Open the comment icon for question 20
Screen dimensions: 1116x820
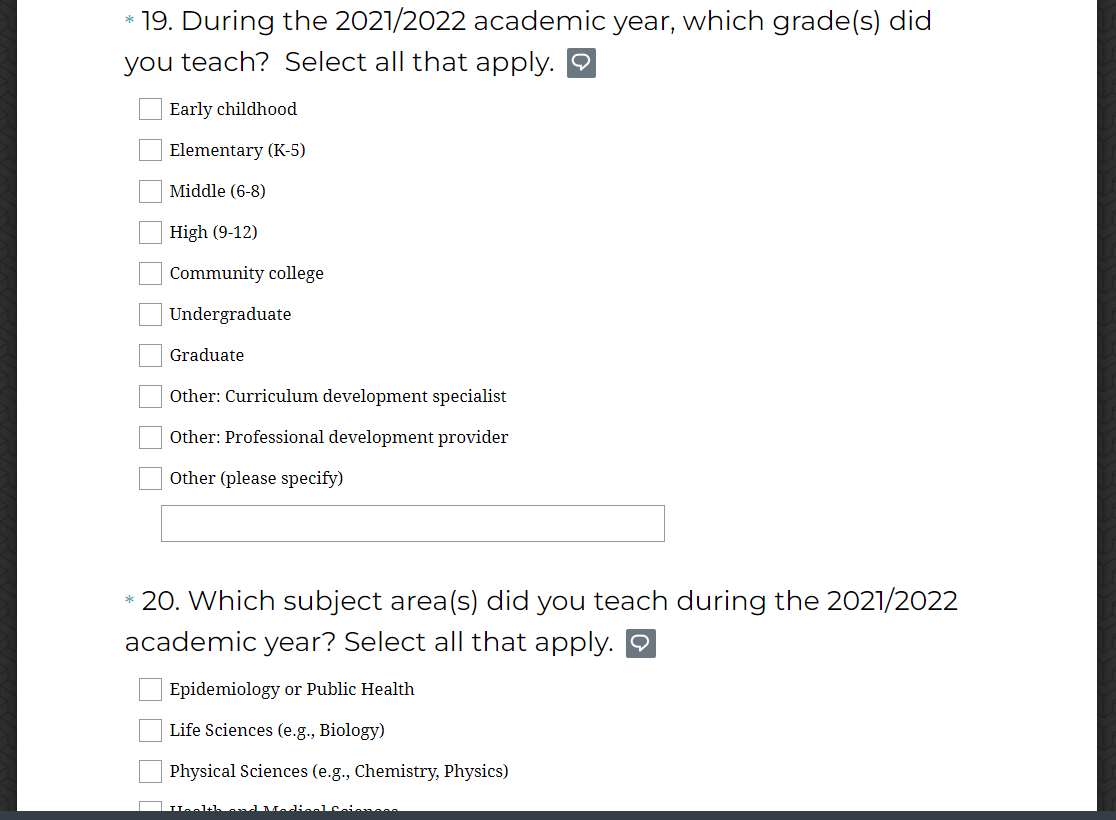640,643
